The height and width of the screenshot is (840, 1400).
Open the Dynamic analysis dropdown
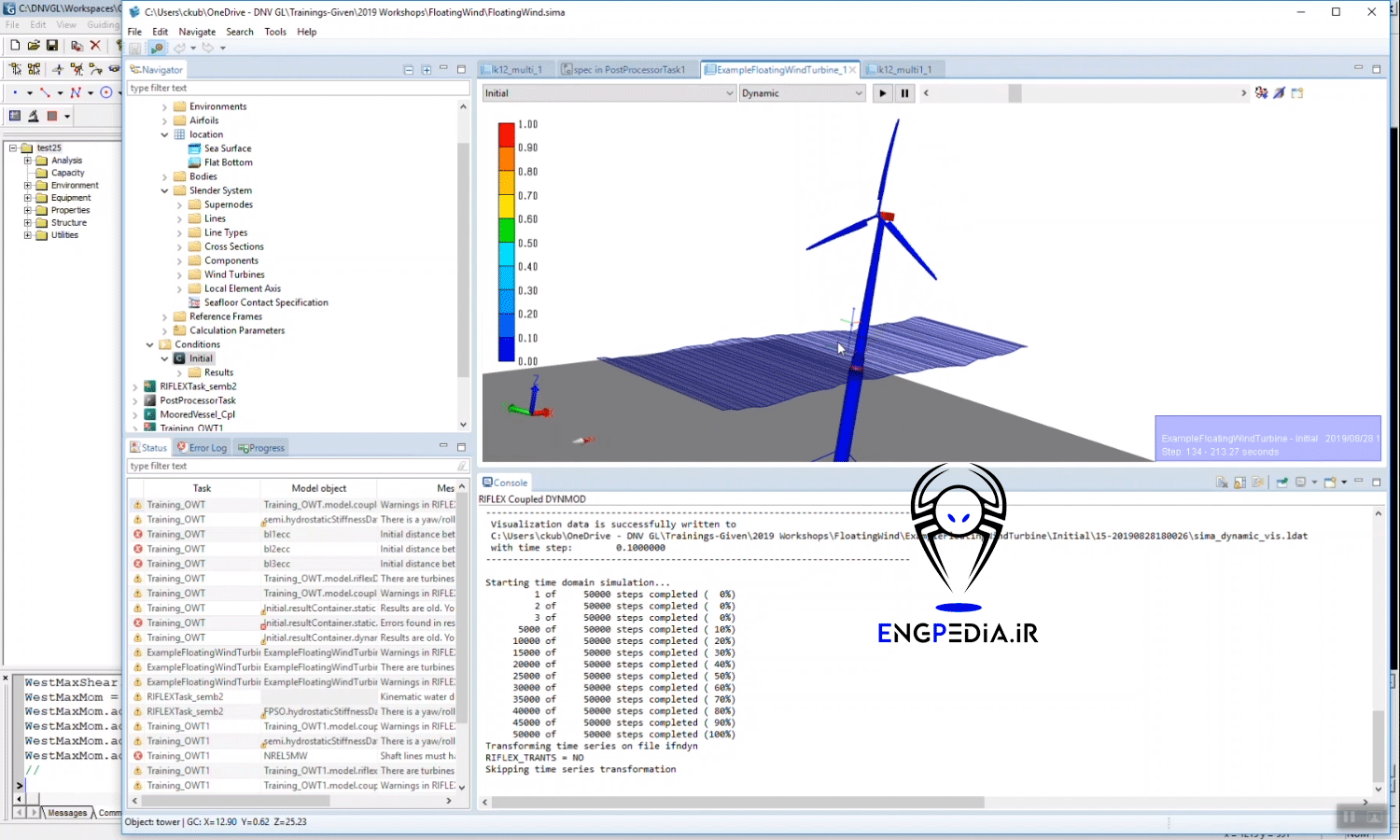click(x=803, y=93)
